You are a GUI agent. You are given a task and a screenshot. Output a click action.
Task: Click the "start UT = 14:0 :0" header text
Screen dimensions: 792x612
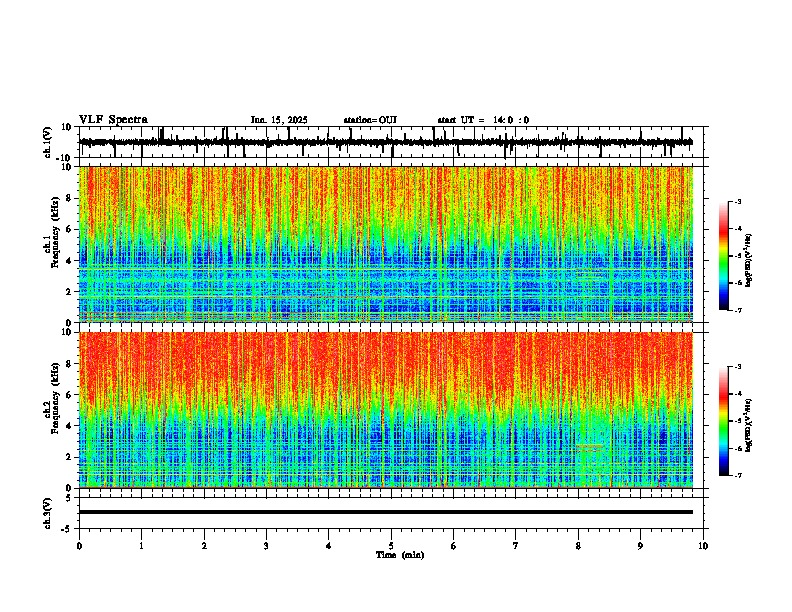pyautogui.click(x=483, y=120)
